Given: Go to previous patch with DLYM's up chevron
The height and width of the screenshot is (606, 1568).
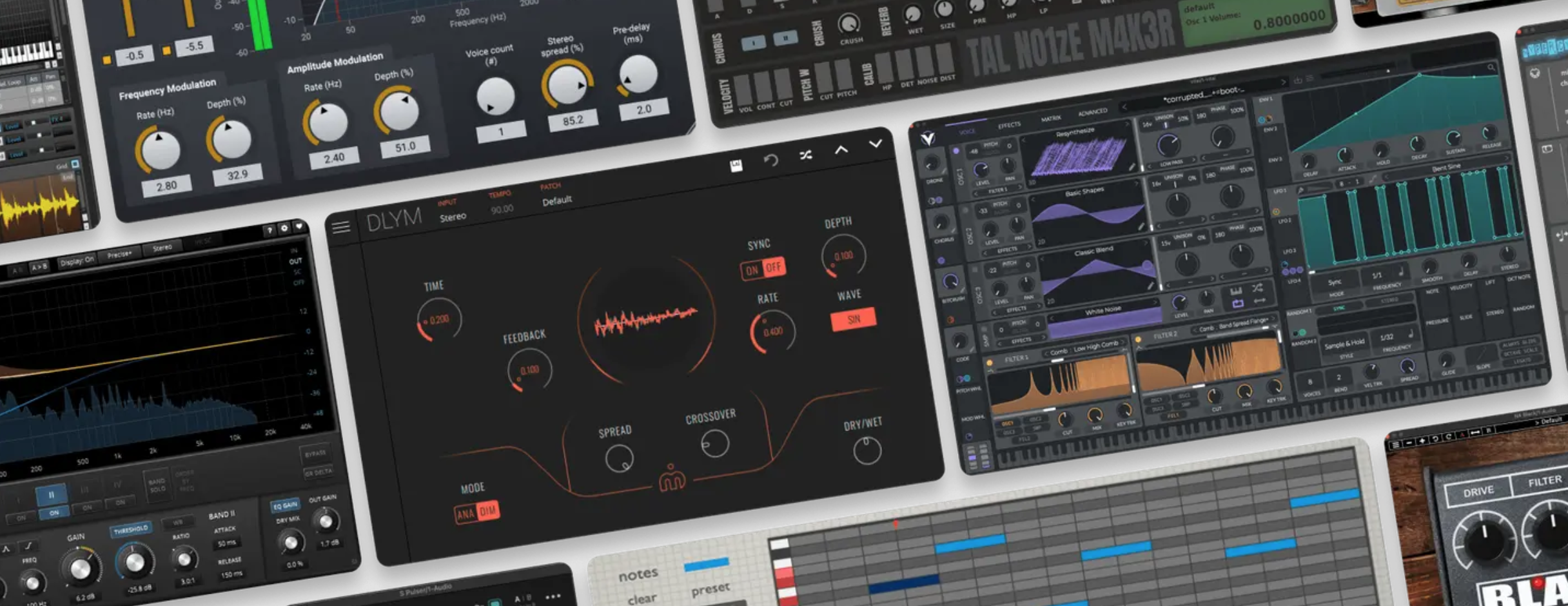Looking at the screenshot, I should click(841, 150).
